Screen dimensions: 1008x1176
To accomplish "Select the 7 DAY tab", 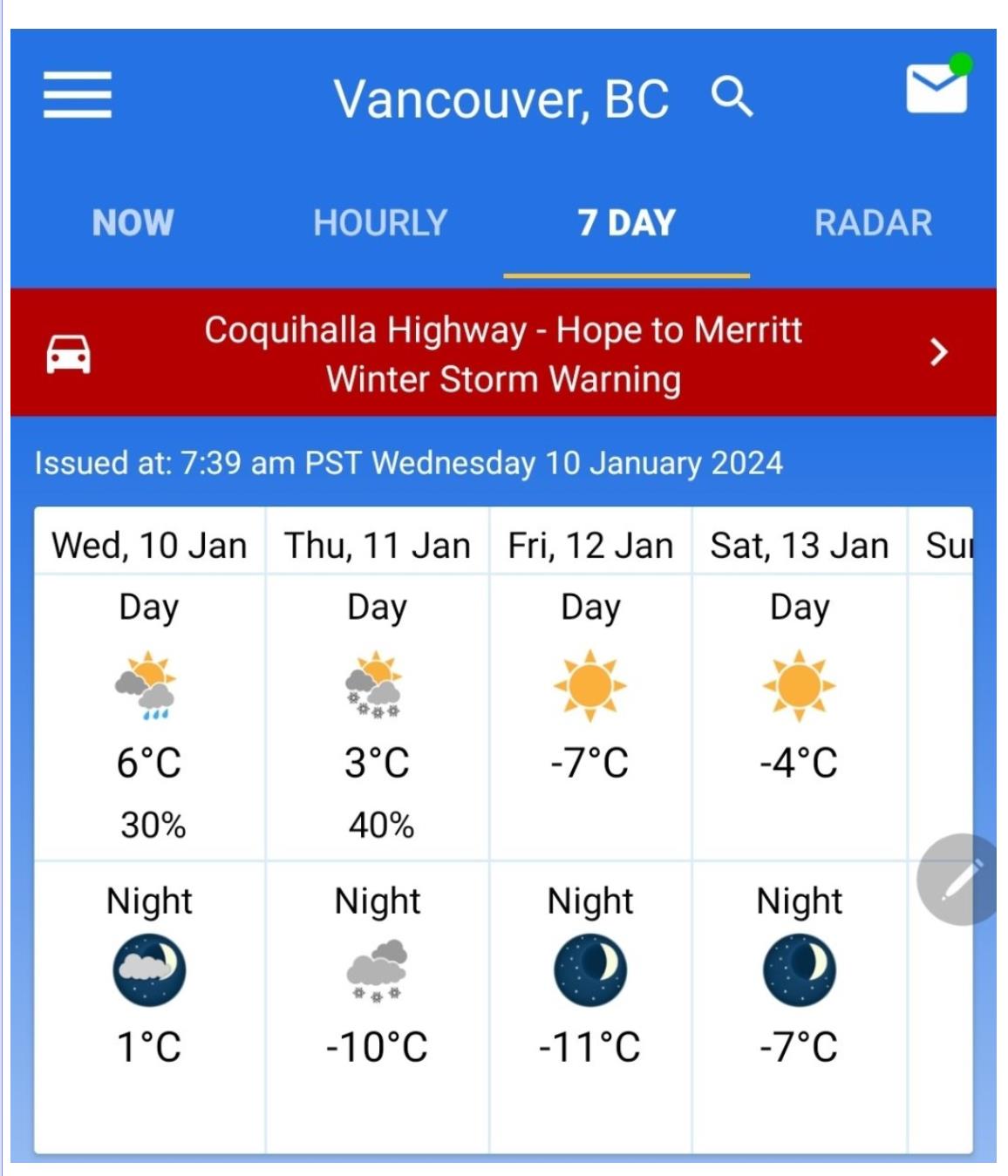I will click(x=626, y=222).
